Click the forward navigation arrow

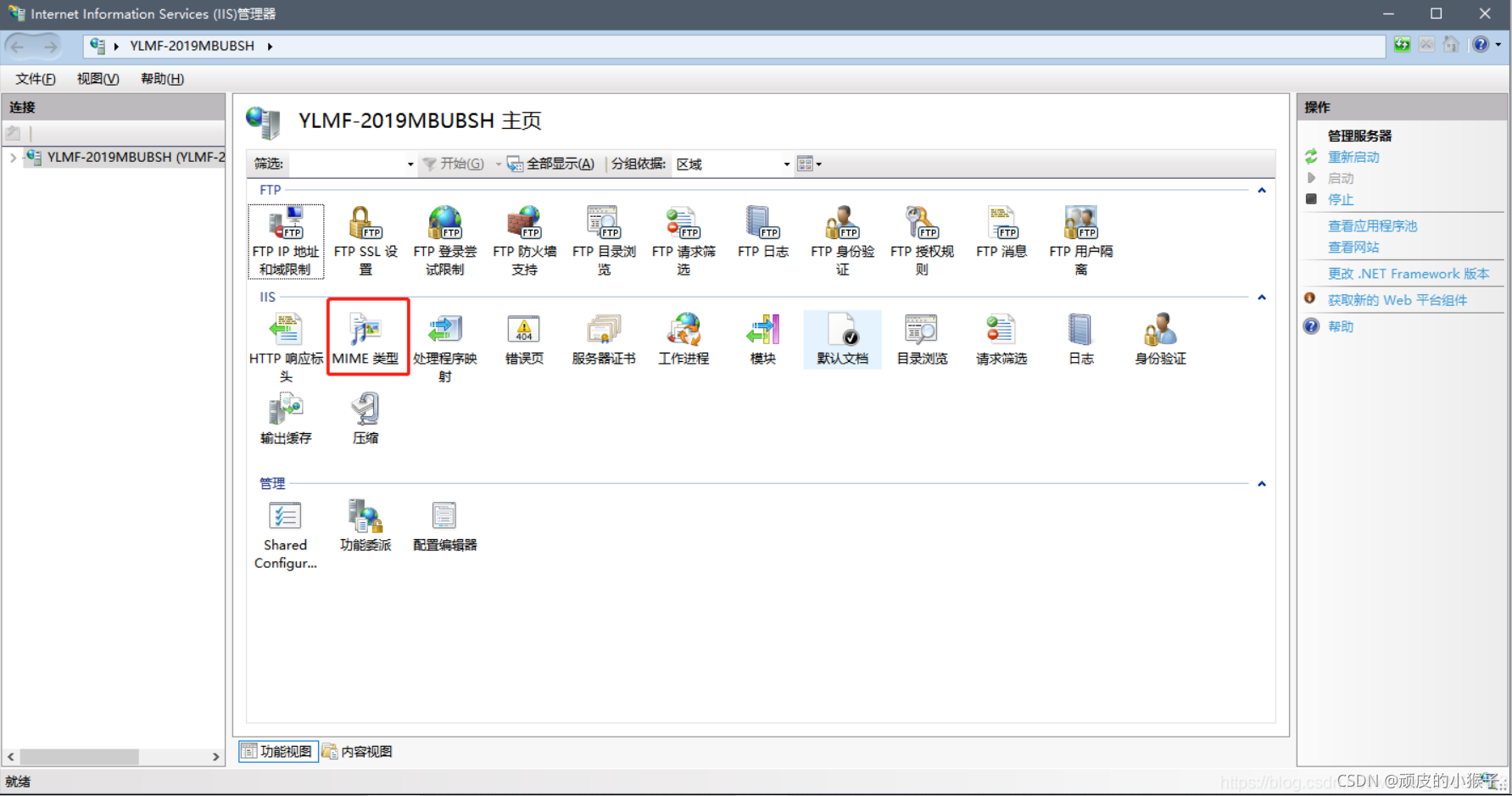[x=50, y=47]
